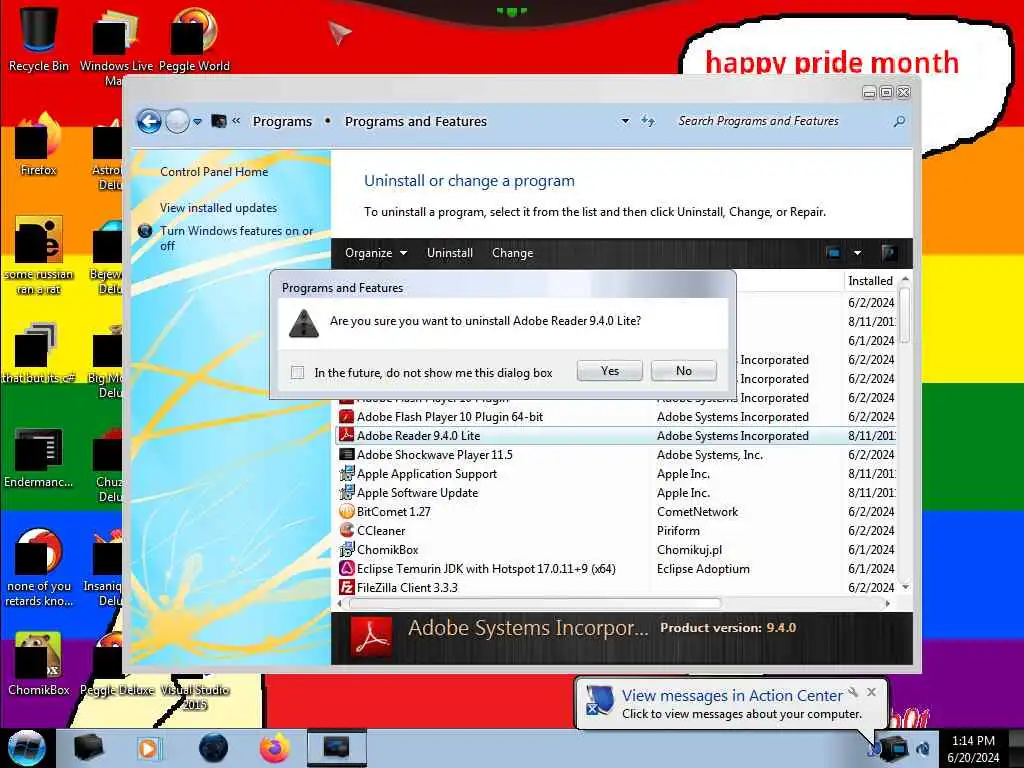Click the volume icon in system tray

923,748
